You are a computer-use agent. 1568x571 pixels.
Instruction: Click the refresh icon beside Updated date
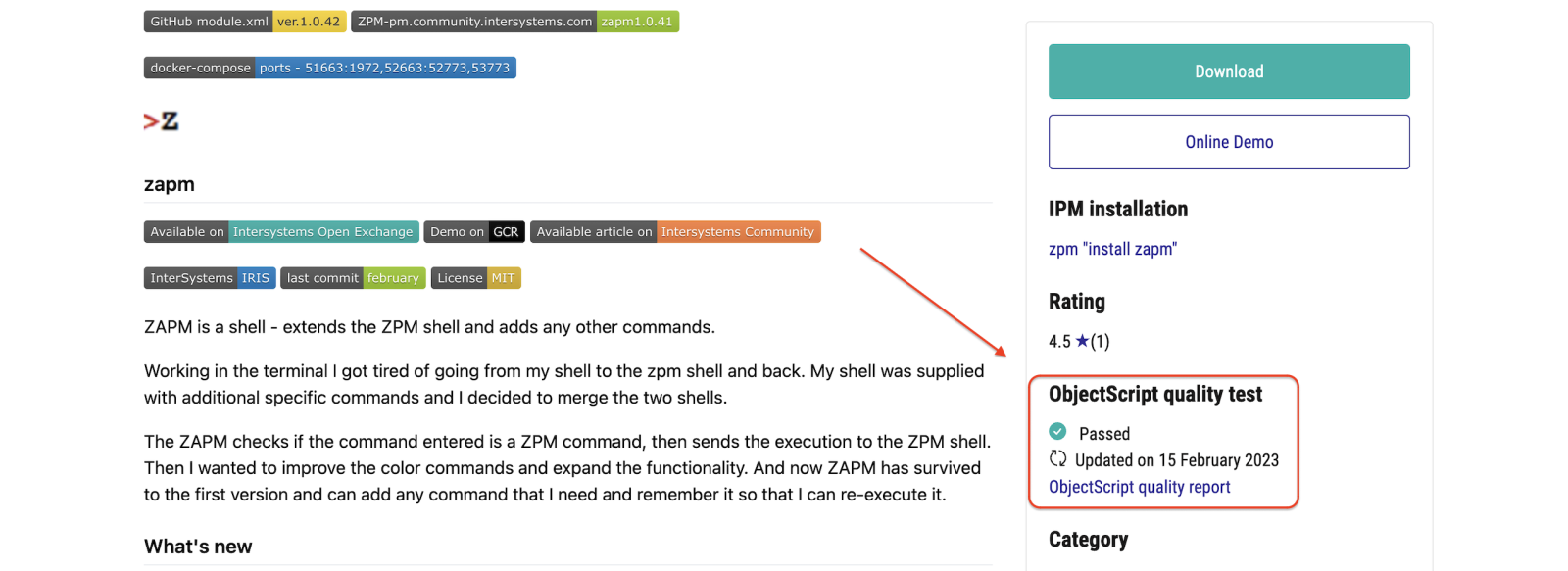[1057, 458]
